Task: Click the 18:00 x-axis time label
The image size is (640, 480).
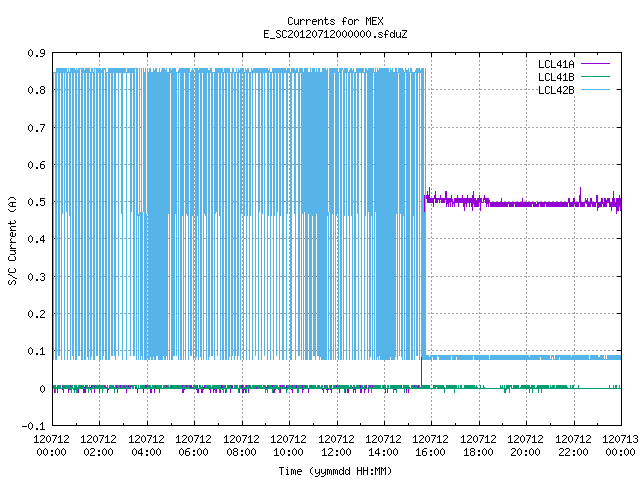Action: tap(478, 452)
